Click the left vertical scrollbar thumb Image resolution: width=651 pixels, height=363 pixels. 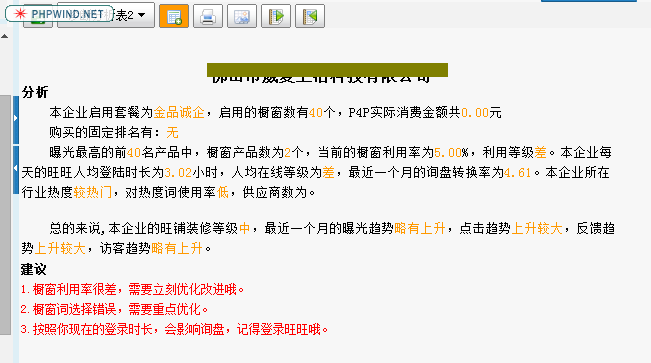[x=5, y=215]
